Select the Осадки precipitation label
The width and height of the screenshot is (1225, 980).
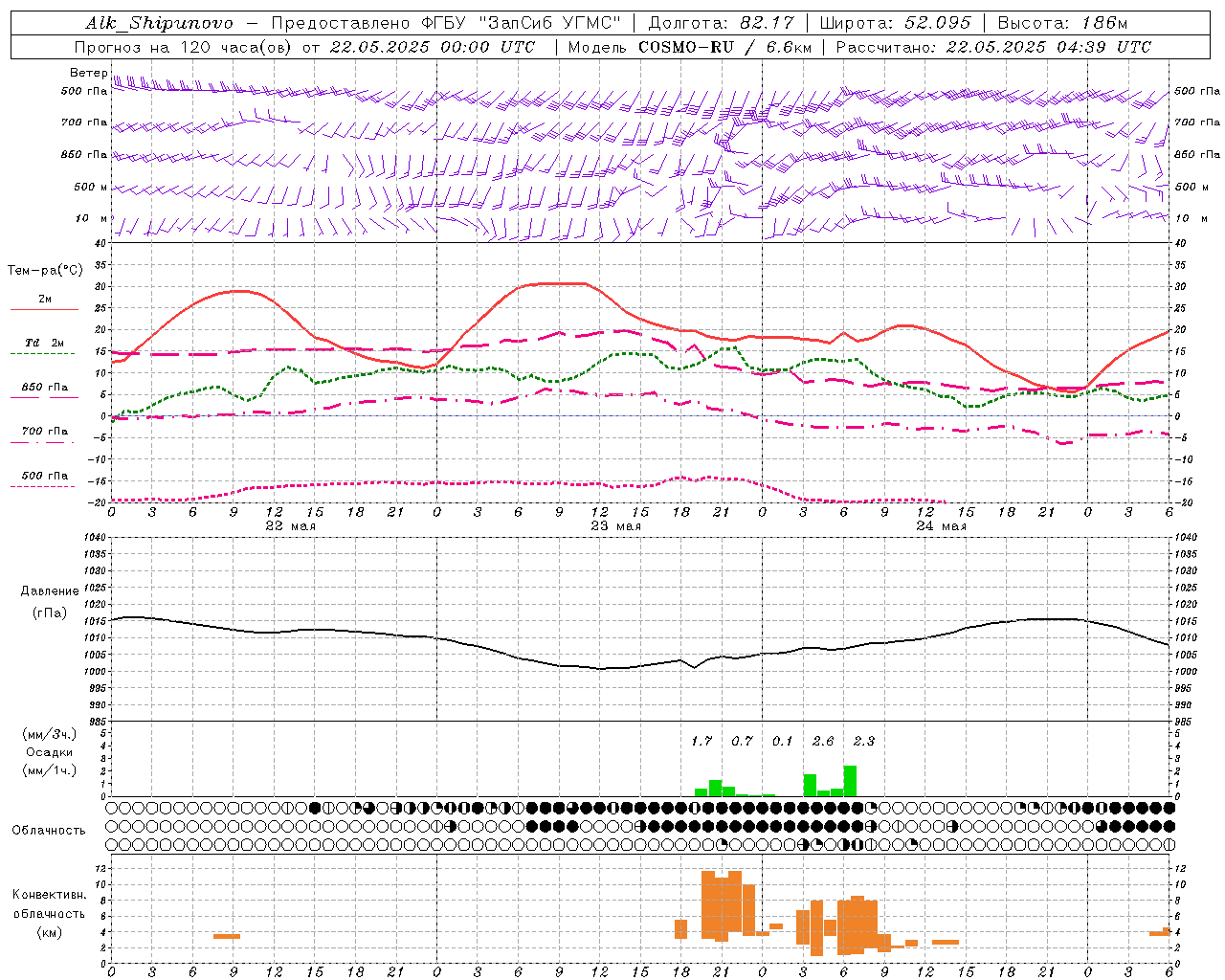50,752
